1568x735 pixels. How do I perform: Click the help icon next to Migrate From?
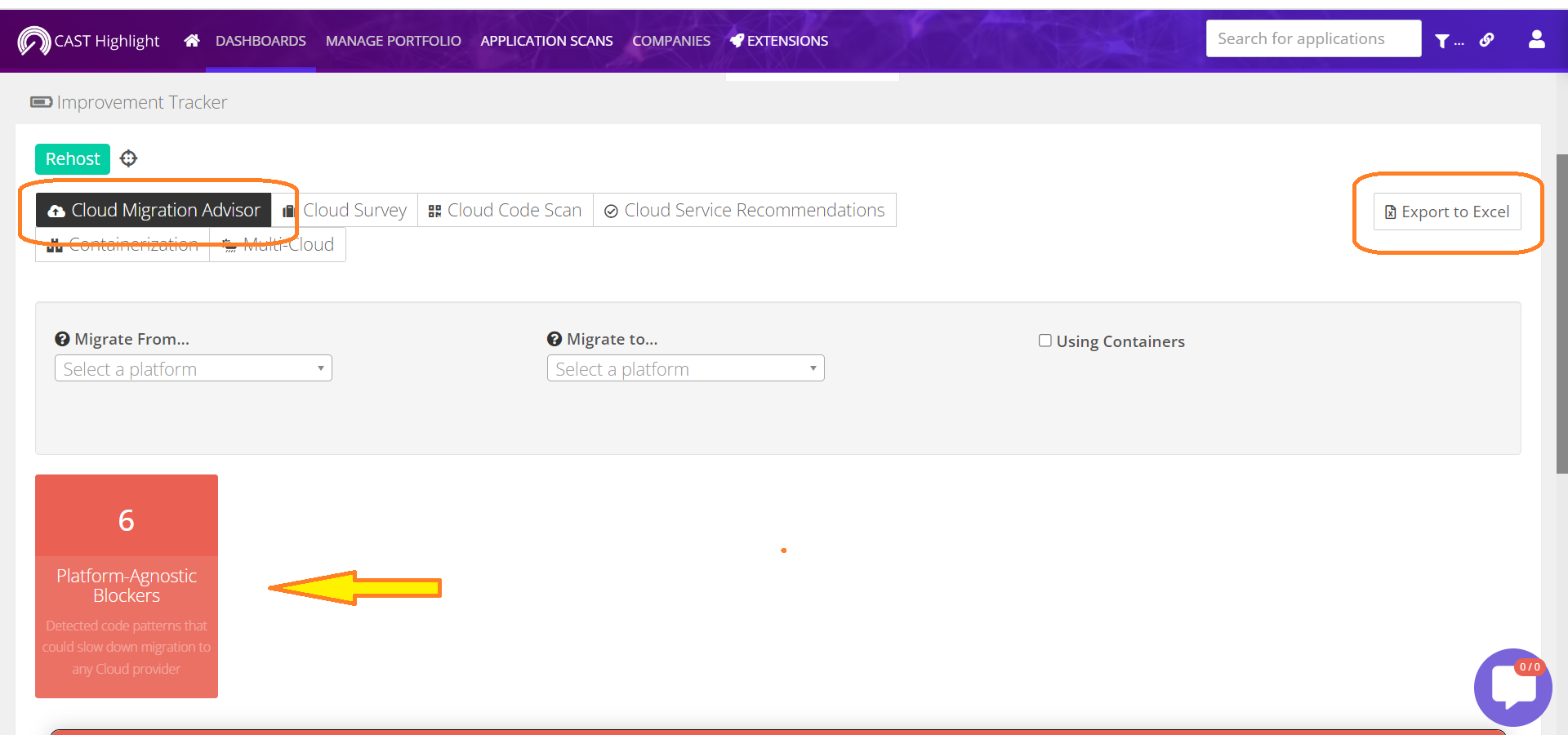(x=62, y=339)
